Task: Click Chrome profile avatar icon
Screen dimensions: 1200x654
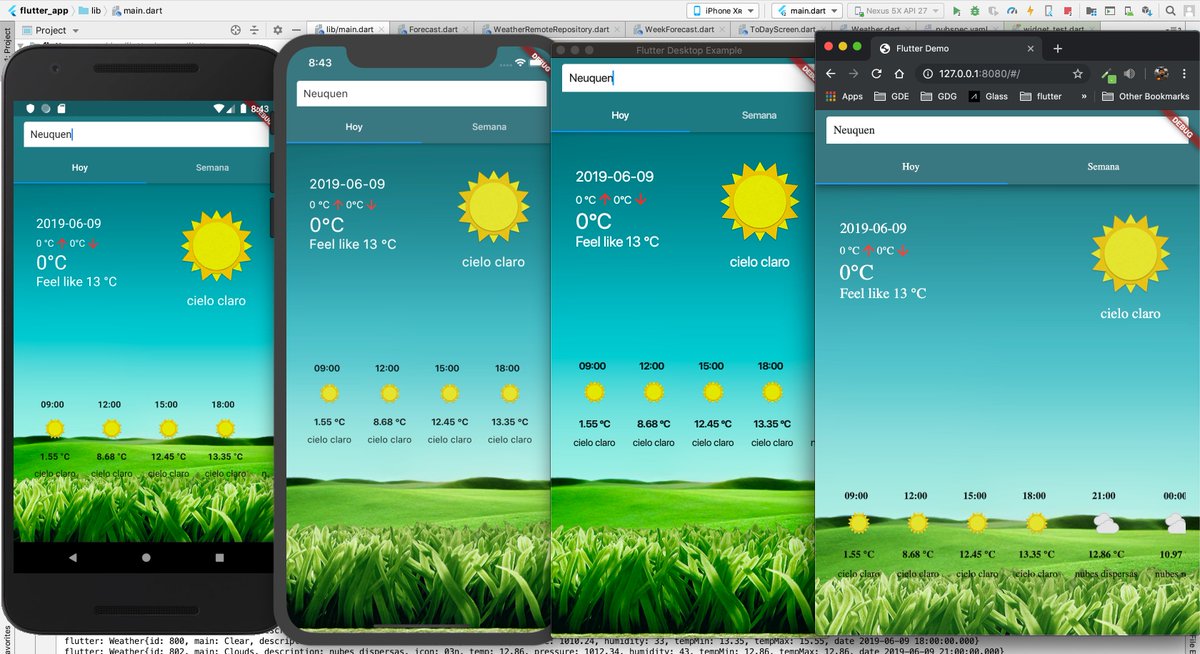Action: click(x=1162, y=73)
